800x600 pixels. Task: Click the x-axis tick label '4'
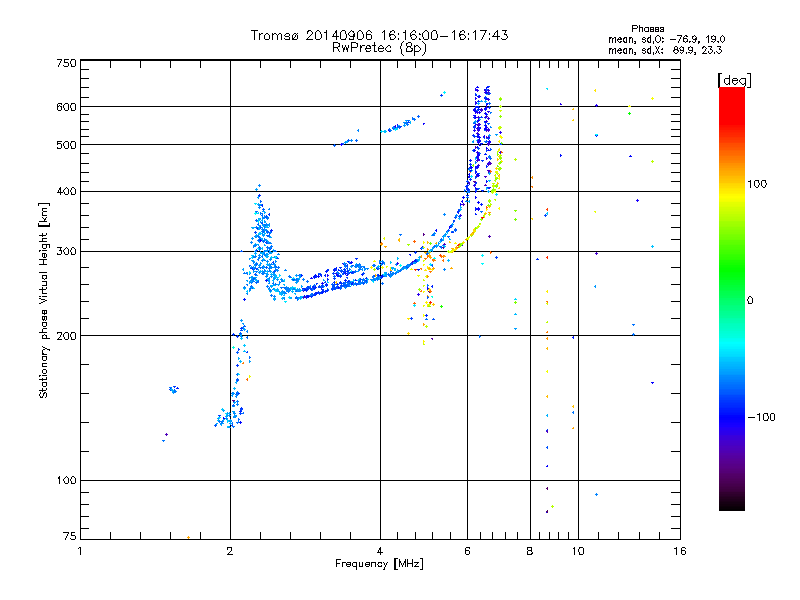tap(380, 551)
